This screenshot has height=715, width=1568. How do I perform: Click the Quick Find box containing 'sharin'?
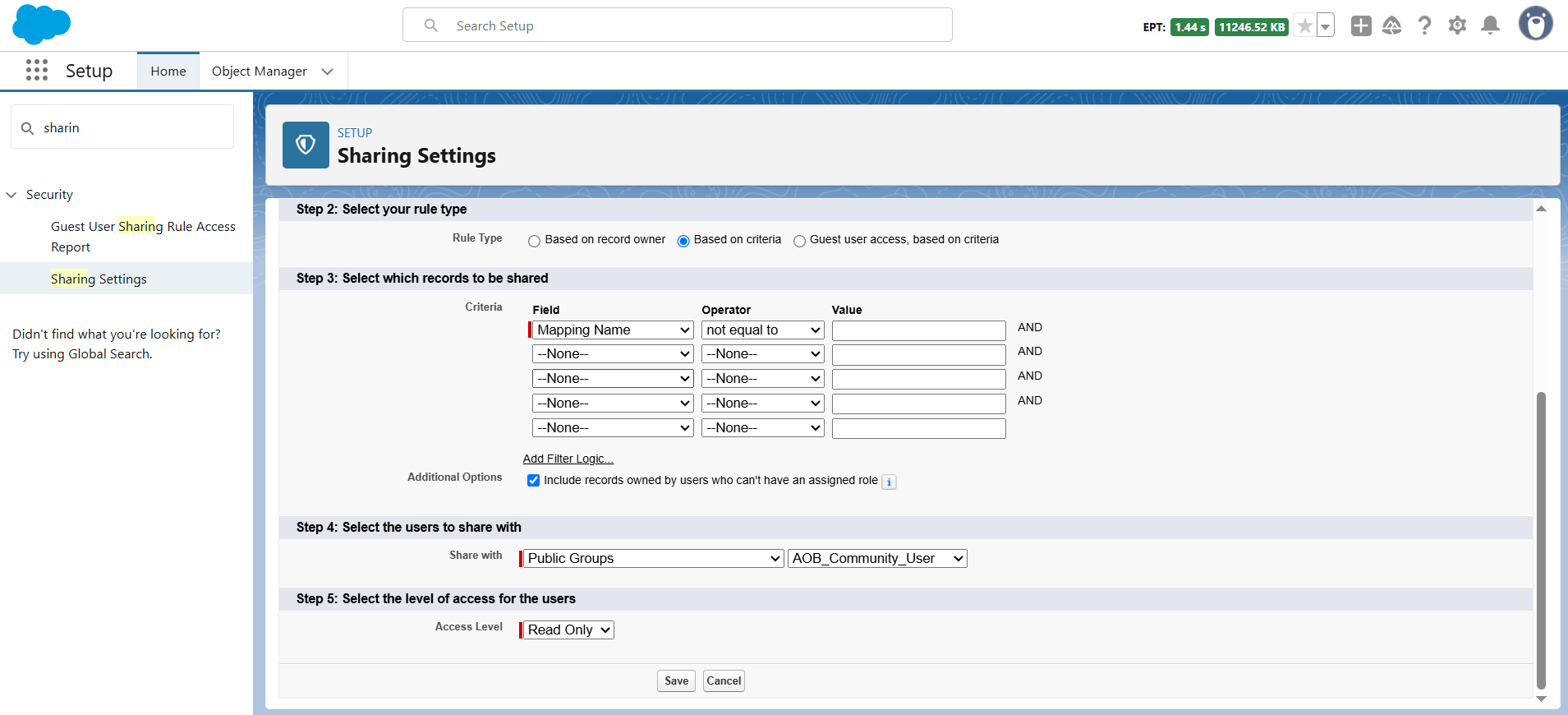point(122,127)
